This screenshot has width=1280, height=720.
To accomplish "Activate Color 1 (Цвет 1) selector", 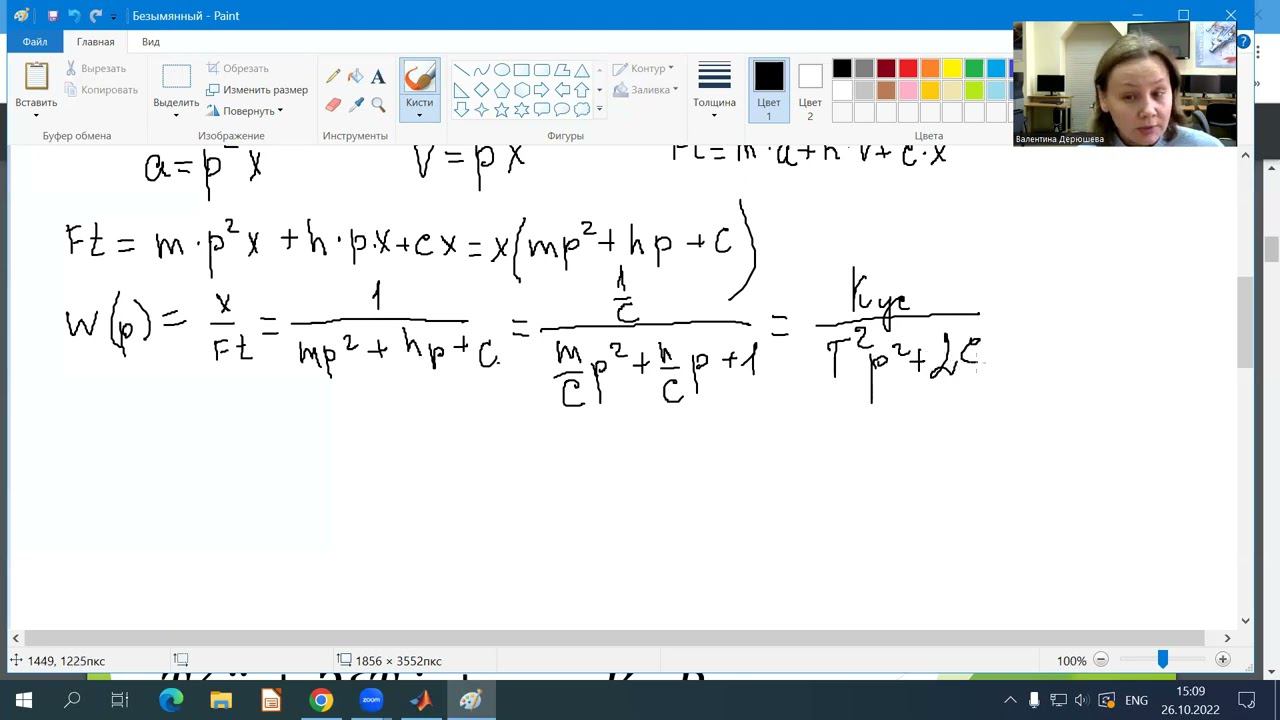I will (x=769, y=90).
